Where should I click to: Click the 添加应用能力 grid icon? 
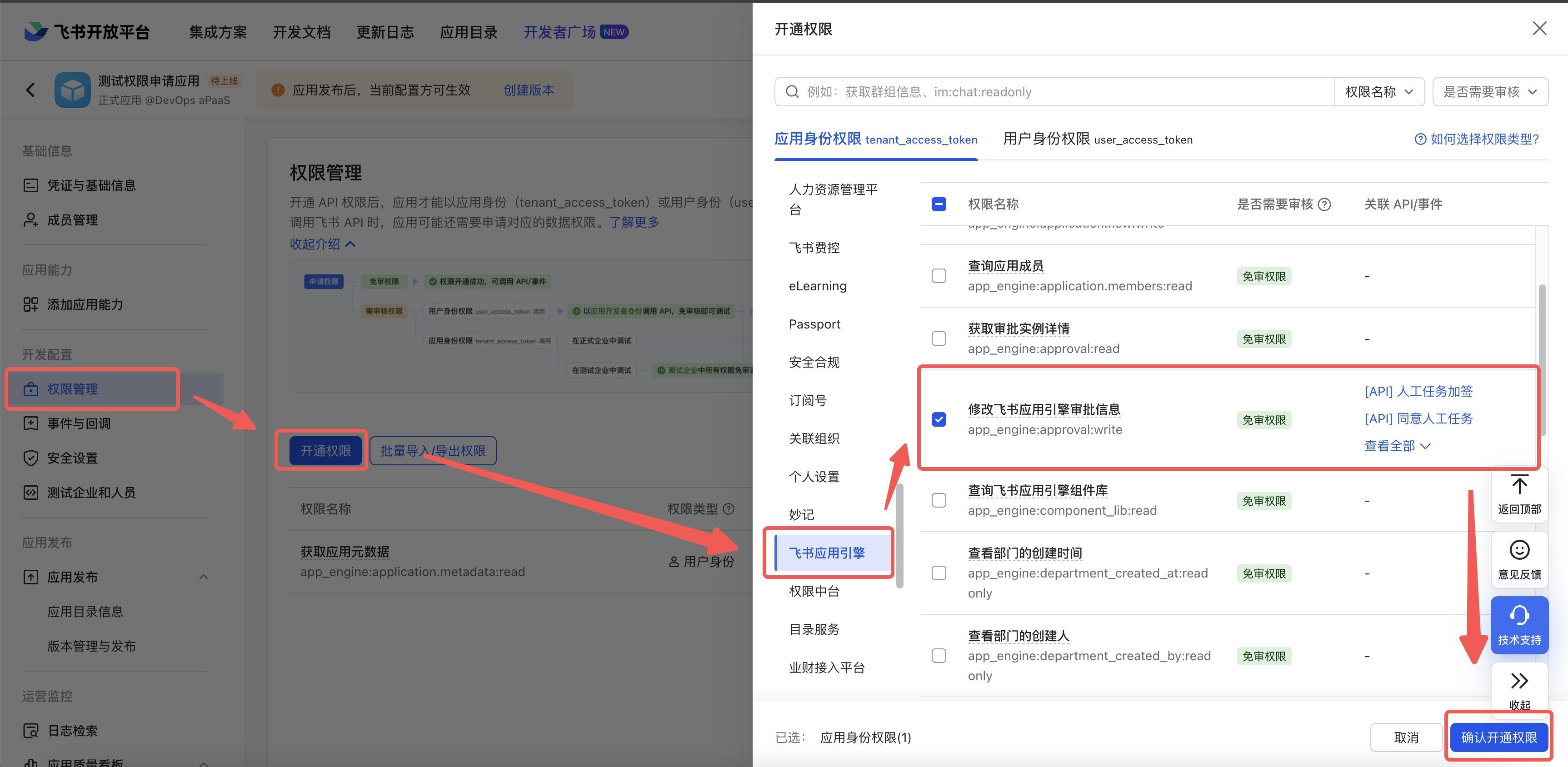[x=30, y=304]
